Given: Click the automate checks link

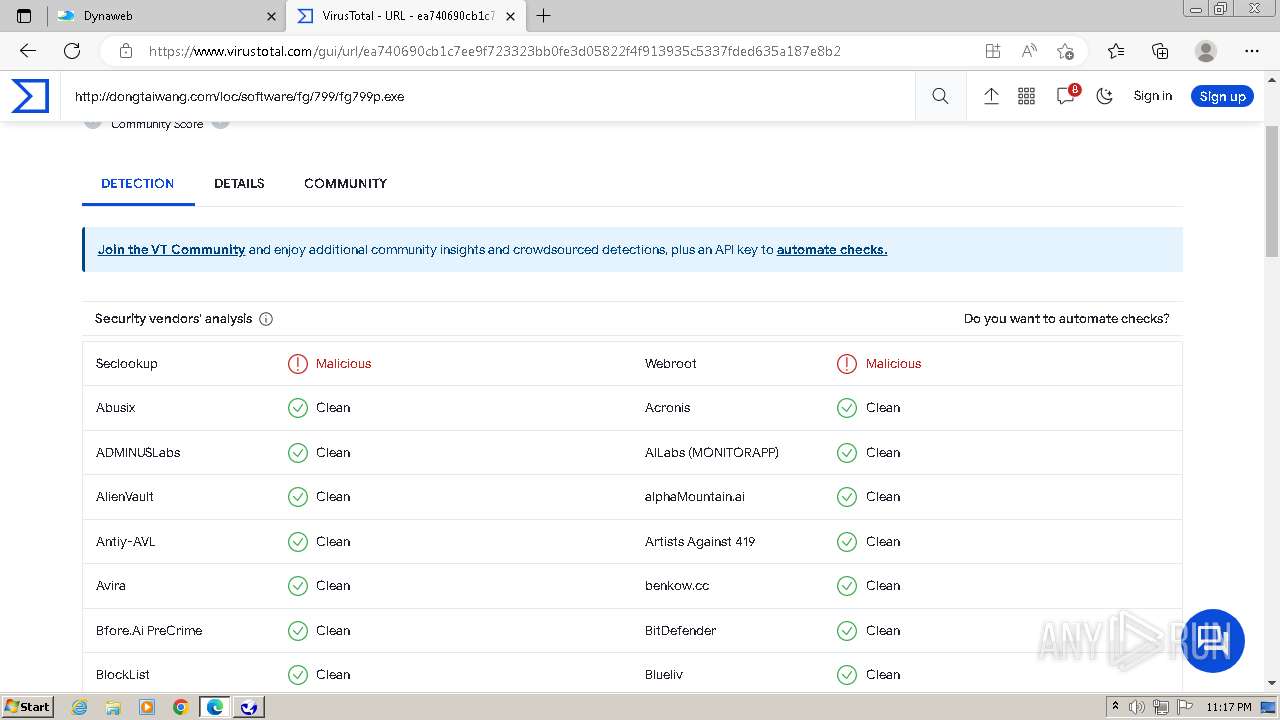Looking at the screenshot, I should [x=832, y=250].
